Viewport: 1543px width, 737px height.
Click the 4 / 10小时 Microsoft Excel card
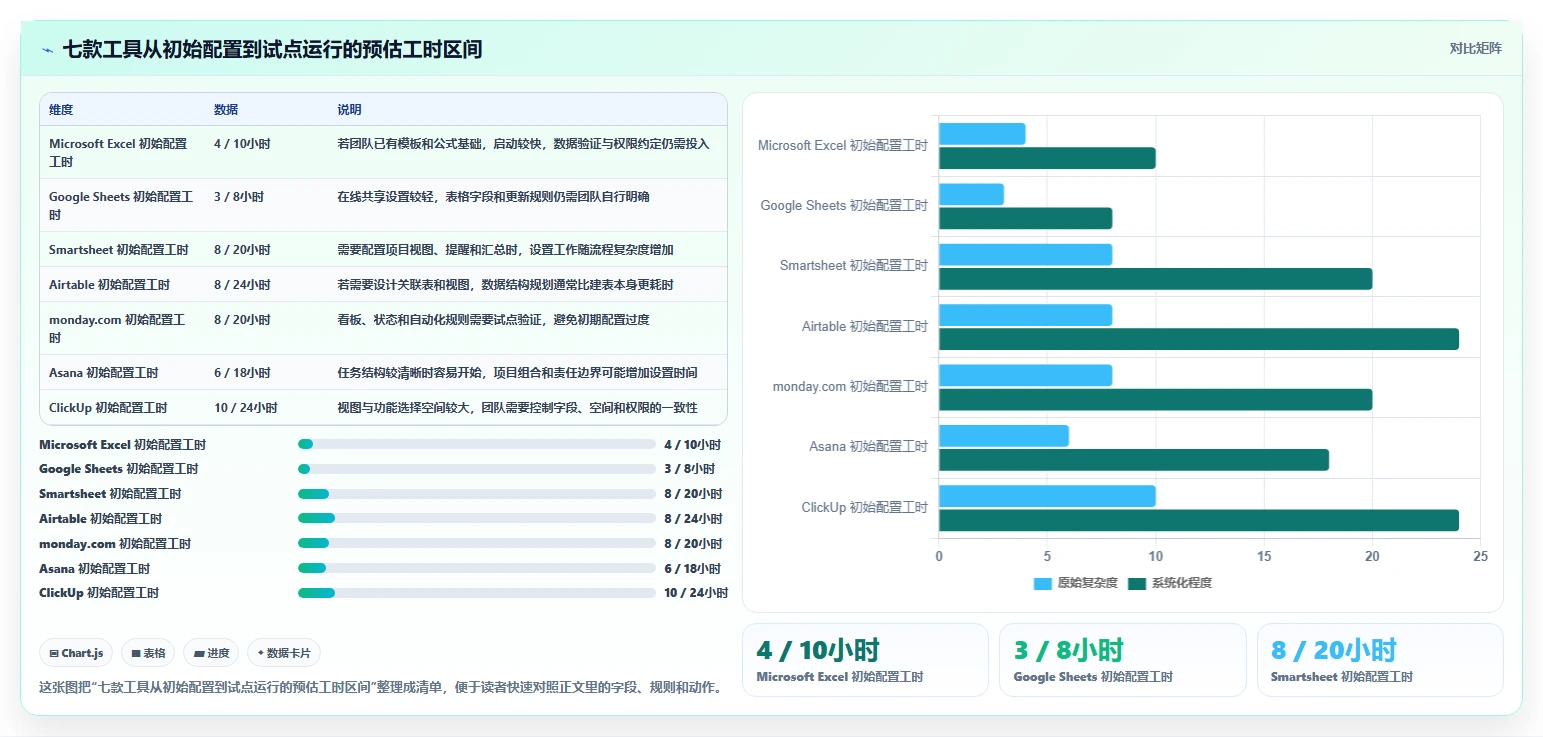865,660
